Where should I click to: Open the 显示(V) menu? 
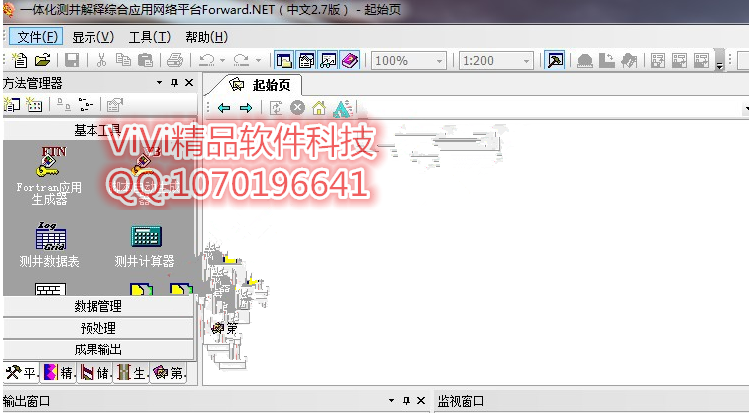pos(93,37)
